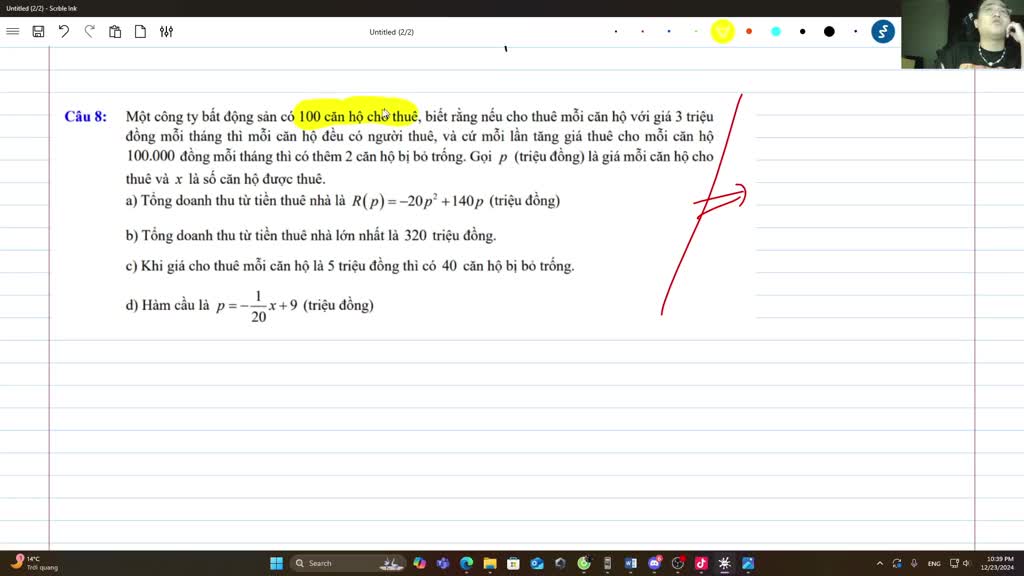Open the pen settings sliders icon

pos(166,32)
